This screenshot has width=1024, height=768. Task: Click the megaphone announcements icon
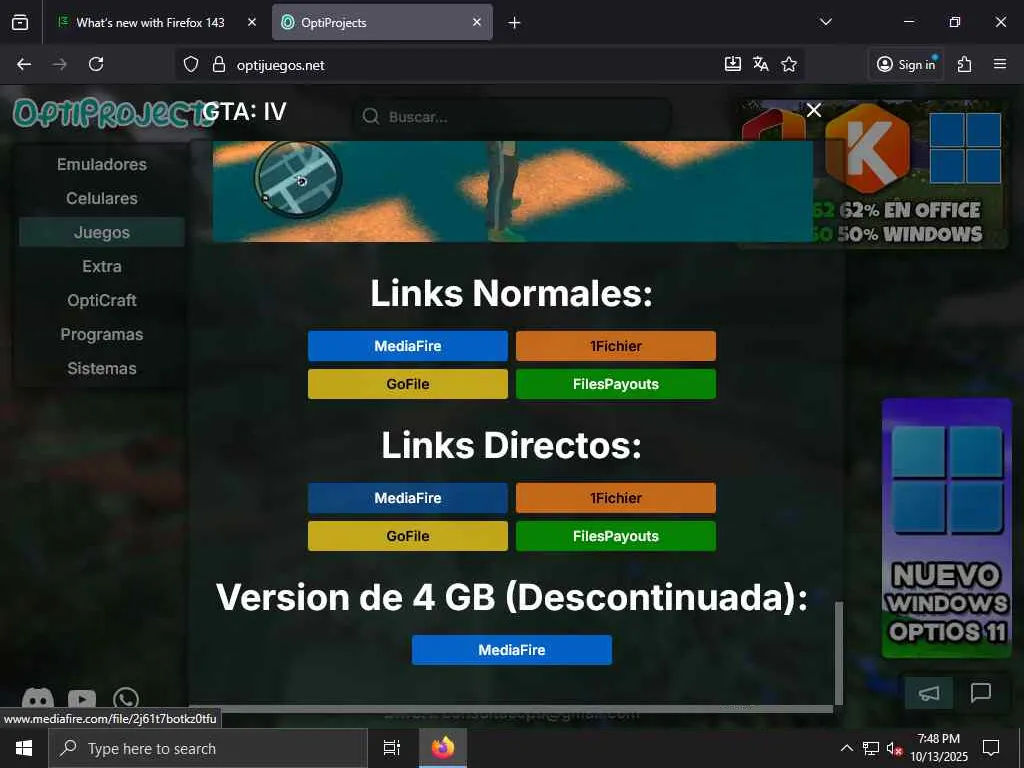point(929,693)
